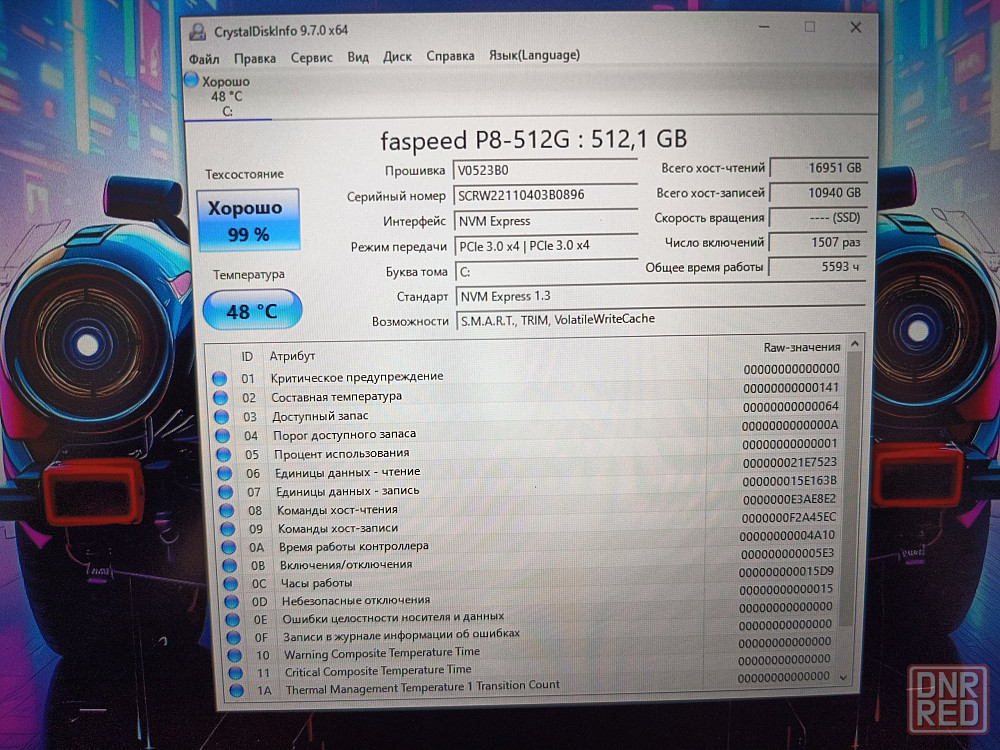
Task: Click Всего хост-записей value 10940 GB
Action: tap(818, 193)
